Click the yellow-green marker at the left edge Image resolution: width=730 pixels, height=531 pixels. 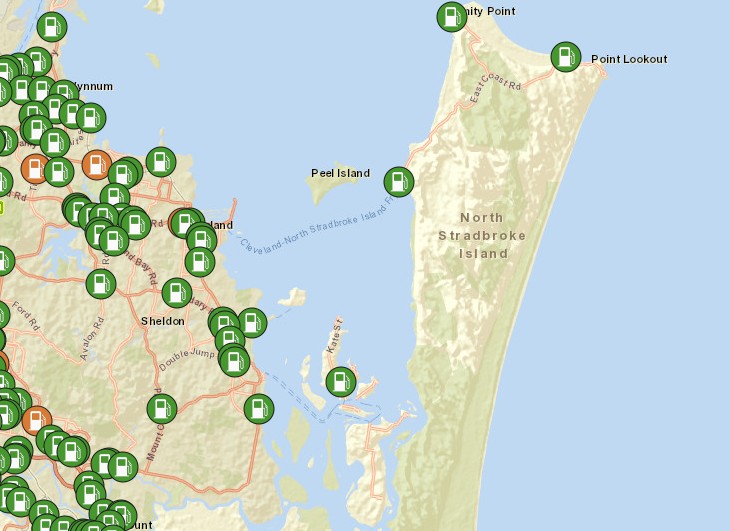pos(1,207)
